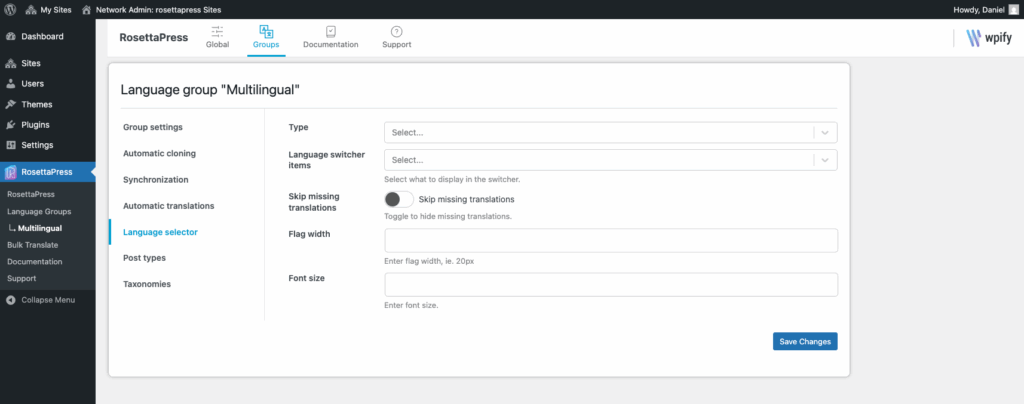
Task: Open Support sidebar submenu link
Action: pos(22,278)
